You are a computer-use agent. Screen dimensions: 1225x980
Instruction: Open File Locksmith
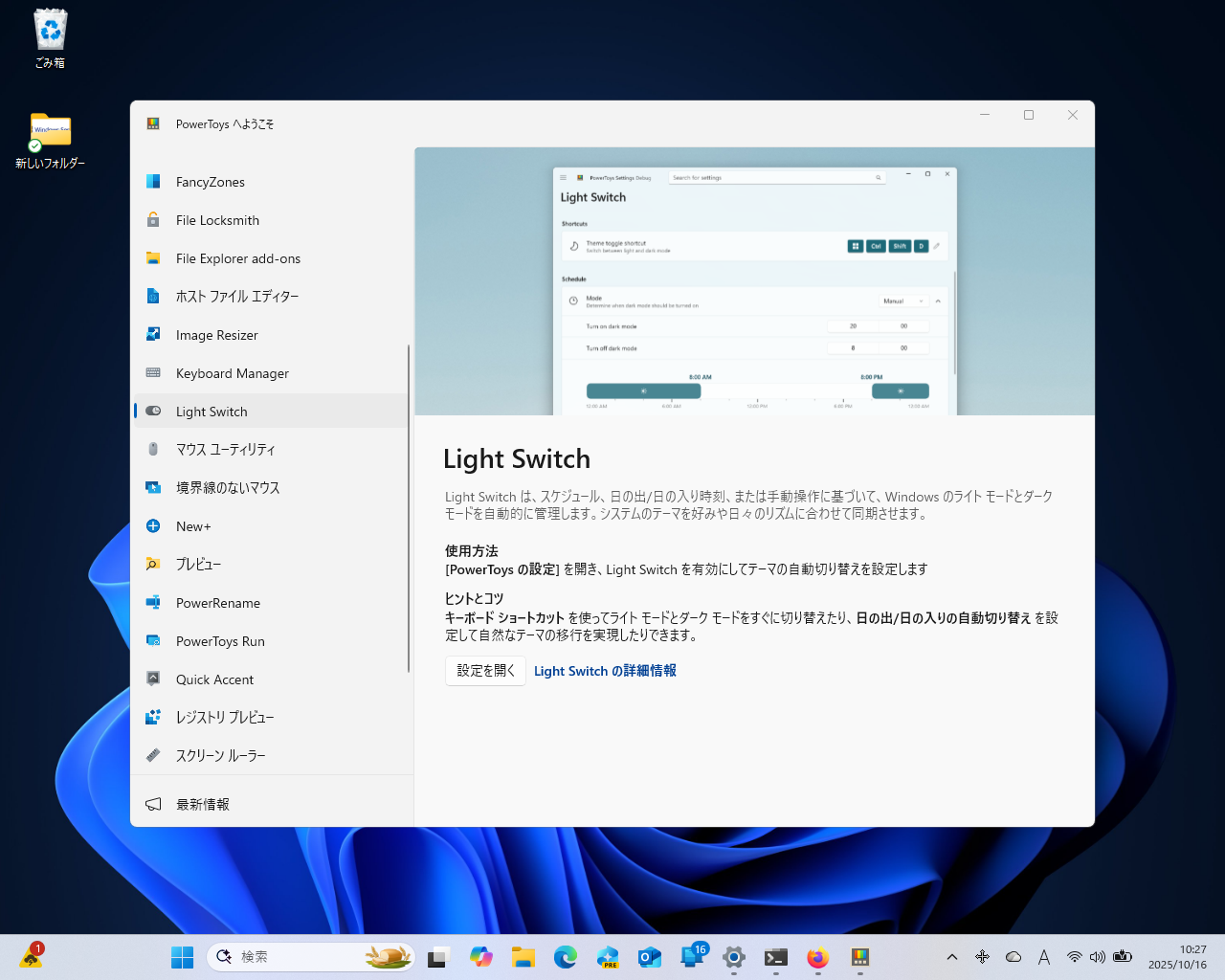[217, 220]
